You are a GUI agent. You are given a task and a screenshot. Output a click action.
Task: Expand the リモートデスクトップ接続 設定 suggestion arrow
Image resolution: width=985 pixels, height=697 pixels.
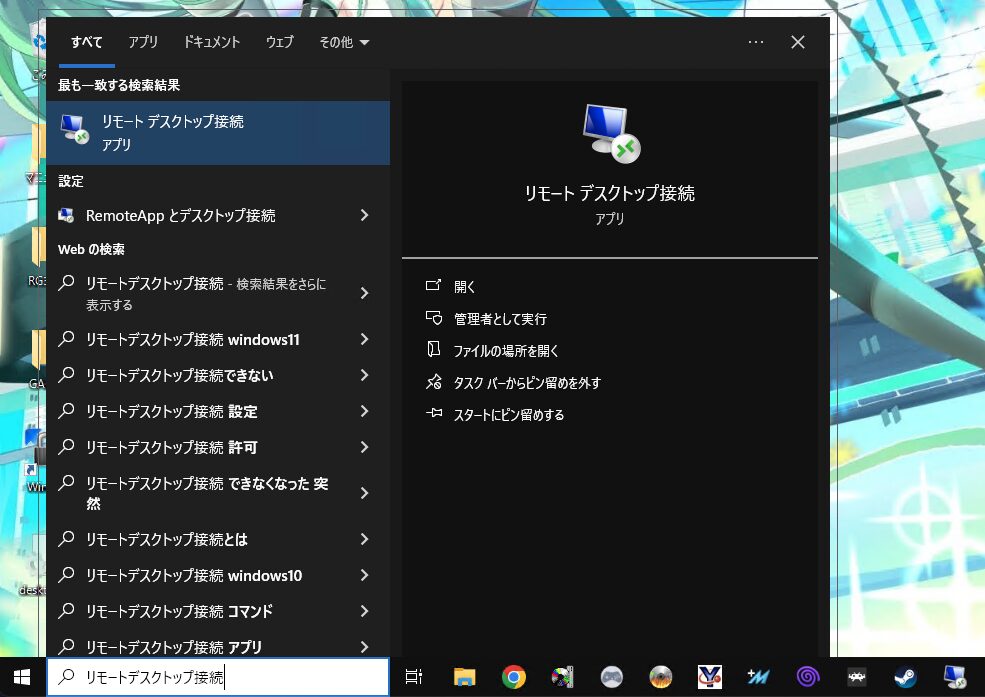pos(364,411)
